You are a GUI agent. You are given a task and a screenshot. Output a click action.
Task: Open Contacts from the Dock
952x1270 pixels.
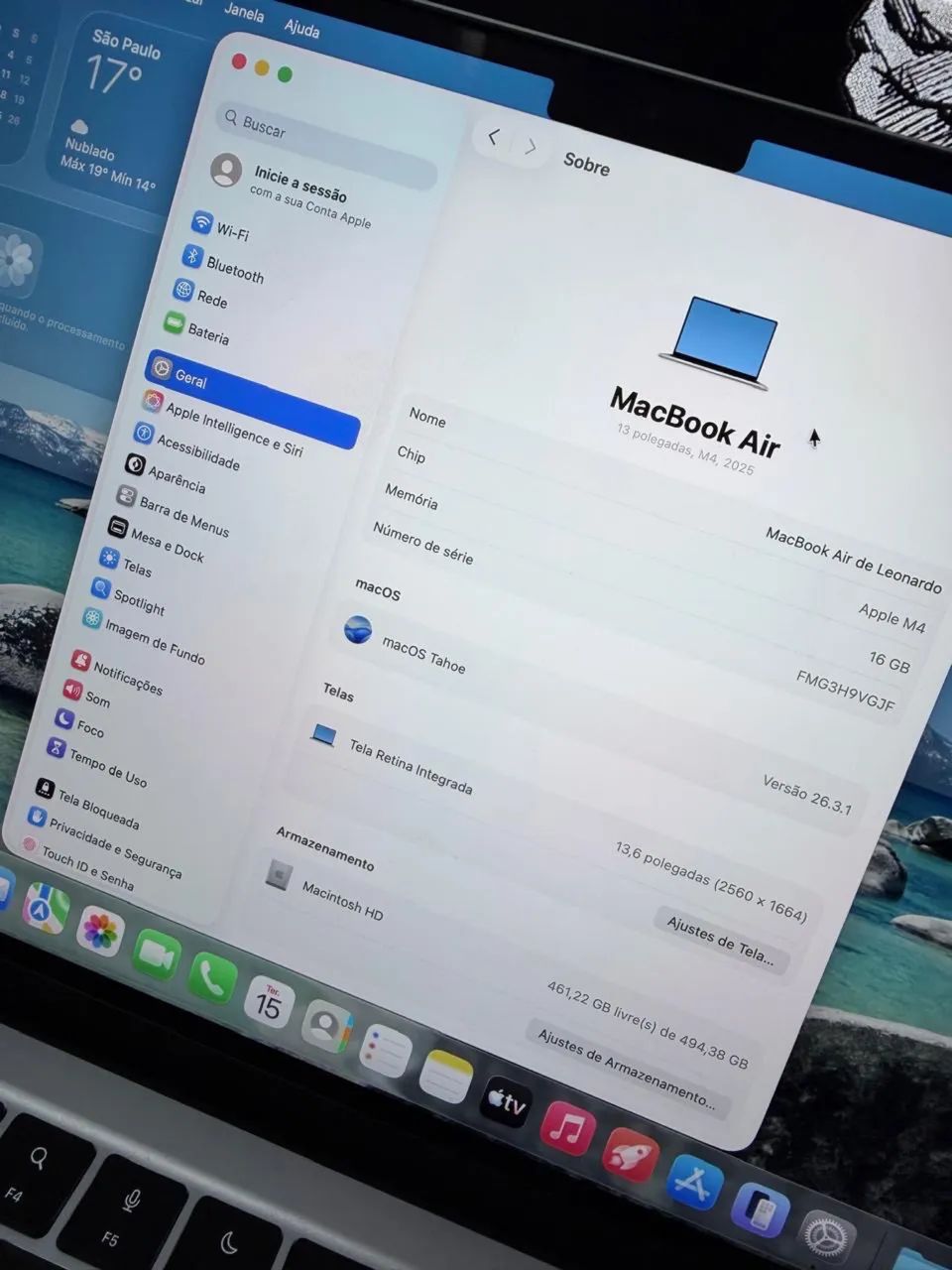tap(326, 1028)
